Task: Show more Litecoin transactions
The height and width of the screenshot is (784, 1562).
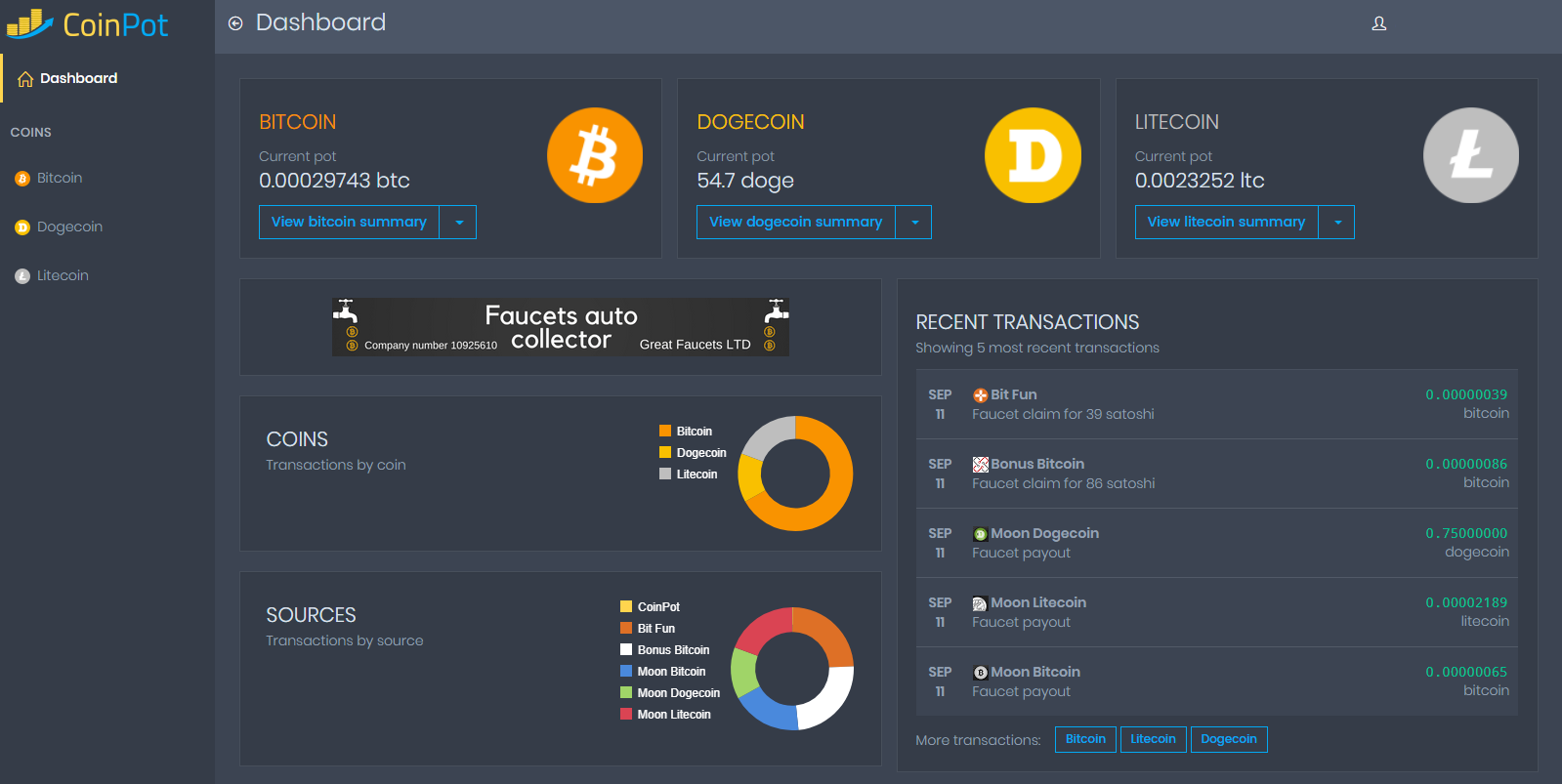Action: tap(1153, 739)
